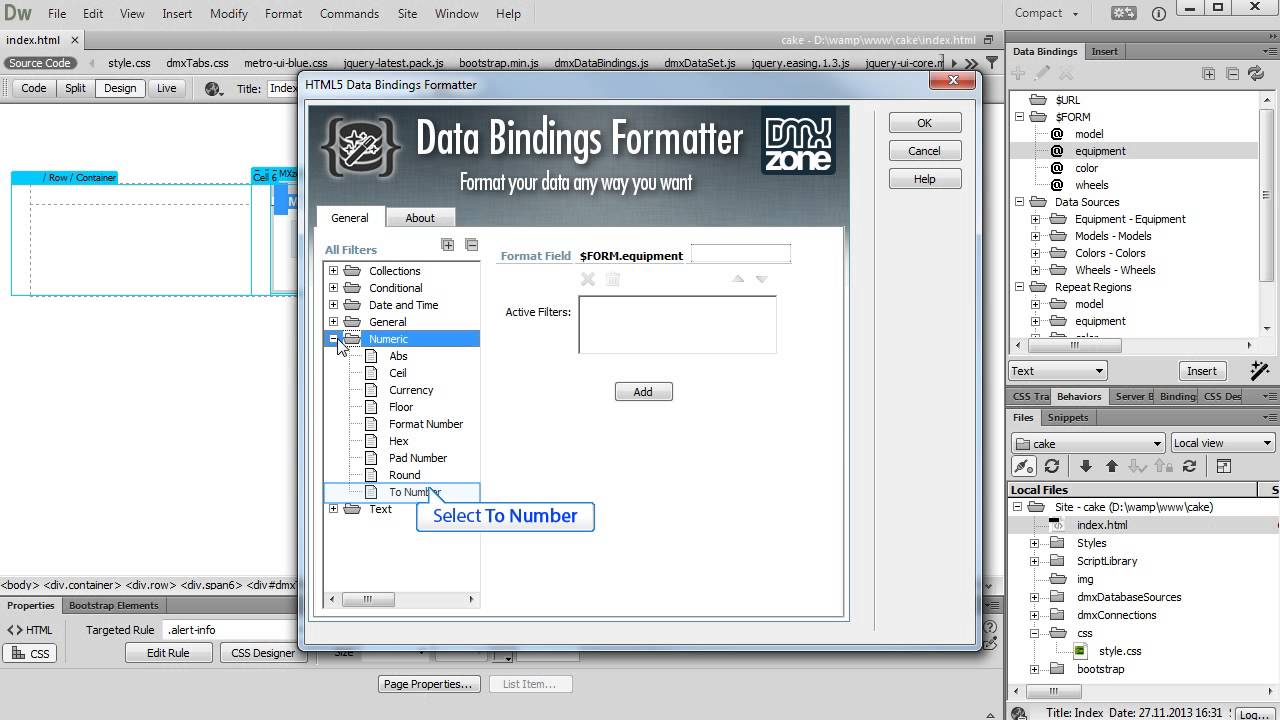Click refresh icon in Files panel toolbar
The image size is (1280, 720).
point(1052,466)
